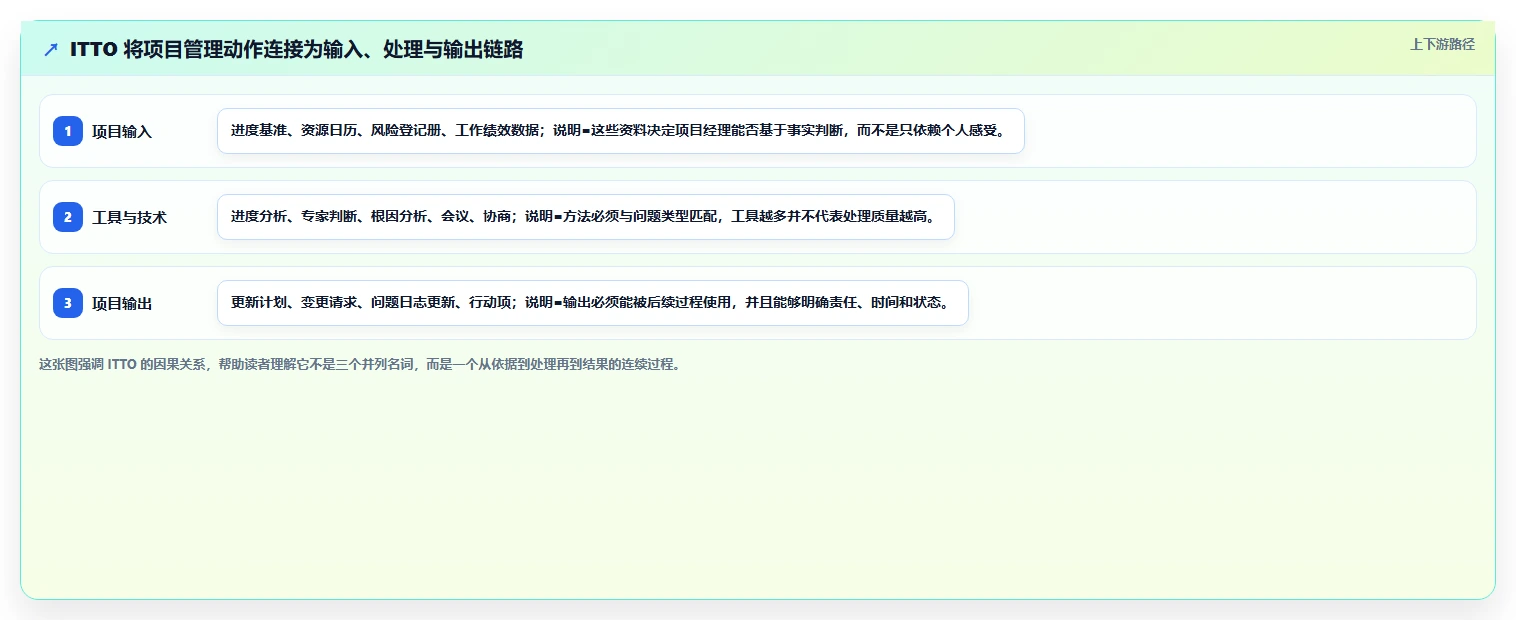This screenshot has width=1516, height=620.
Task: Click the description box starting 更新计划、变更请求
Action: [x=593, y=303]
